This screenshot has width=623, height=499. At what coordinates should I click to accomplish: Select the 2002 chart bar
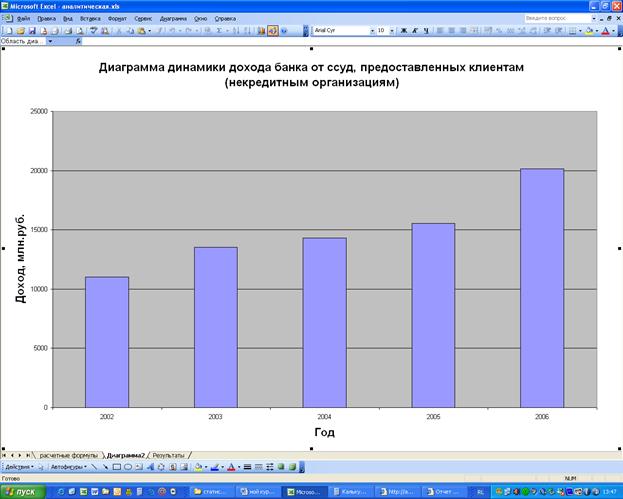tap(107, 342)
